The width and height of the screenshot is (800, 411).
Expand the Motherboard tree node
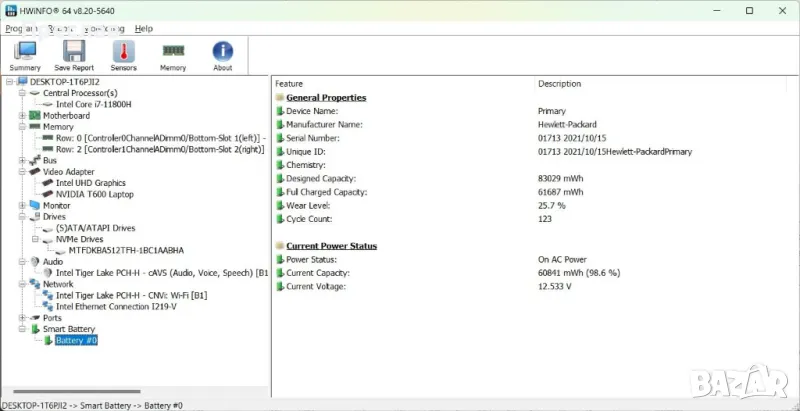pyautogui.click(x=22, y=116)
